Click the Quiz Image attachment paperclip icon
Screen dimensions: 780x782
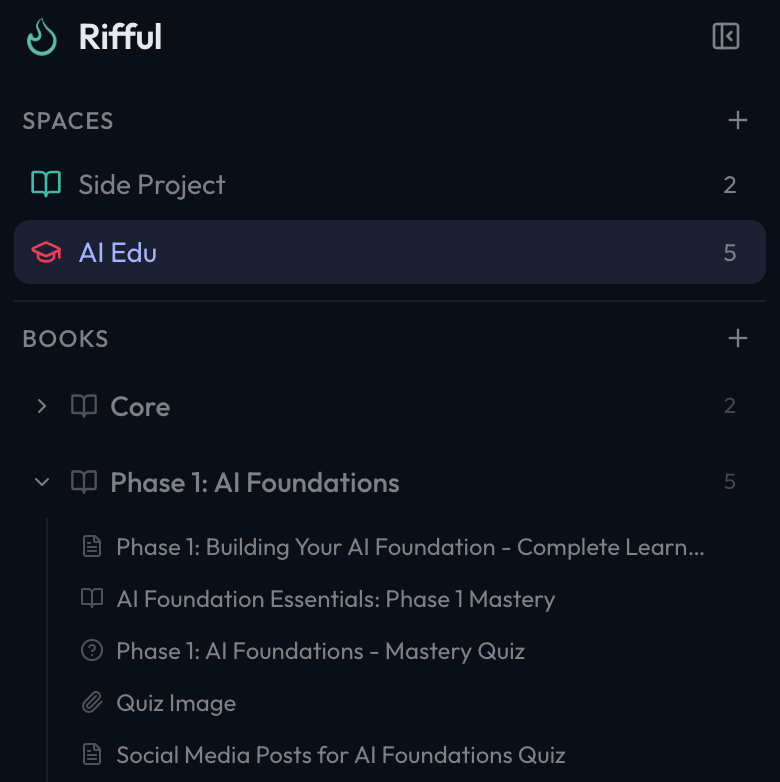[92, 703]
